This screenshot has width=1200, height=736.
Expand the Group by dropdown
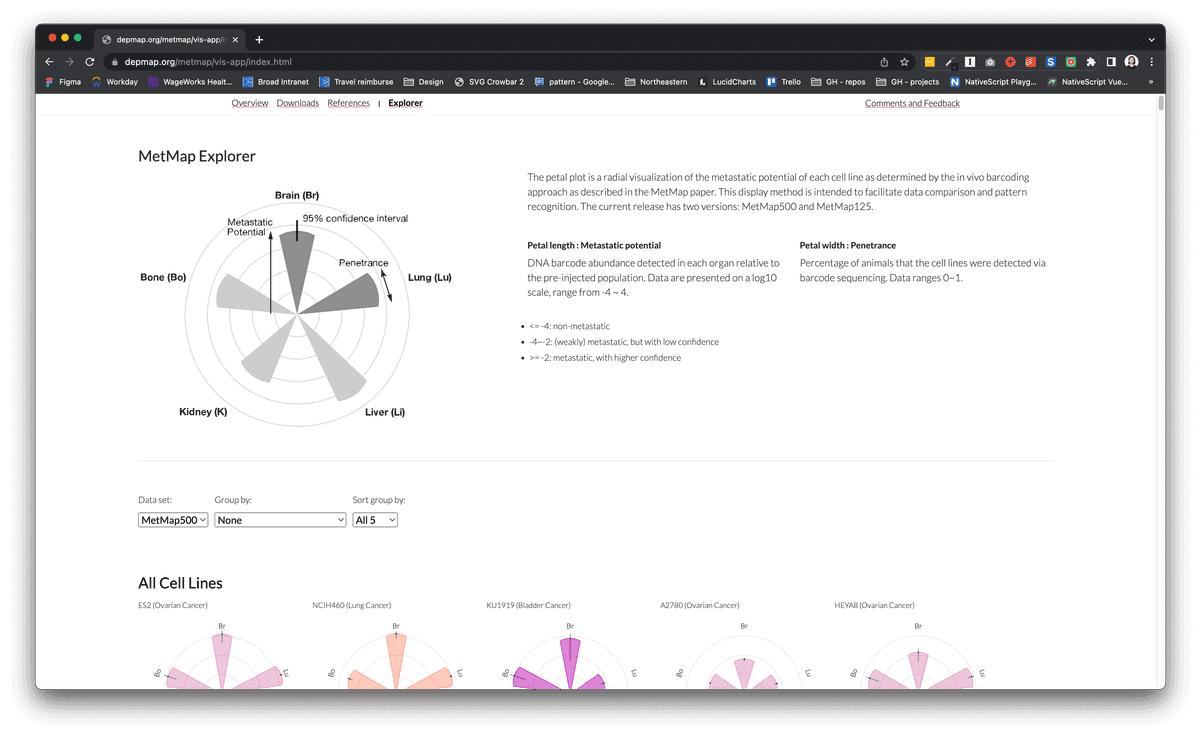[x=280, y=520]
